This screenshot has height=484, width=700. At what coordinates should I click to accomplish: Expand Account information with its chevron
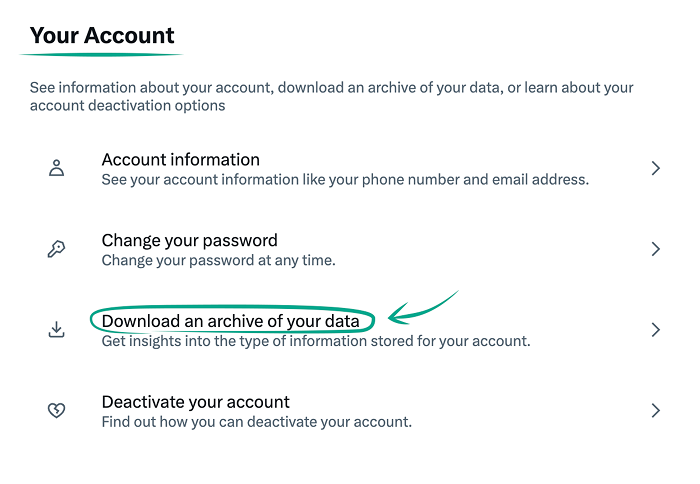[655, 168]
